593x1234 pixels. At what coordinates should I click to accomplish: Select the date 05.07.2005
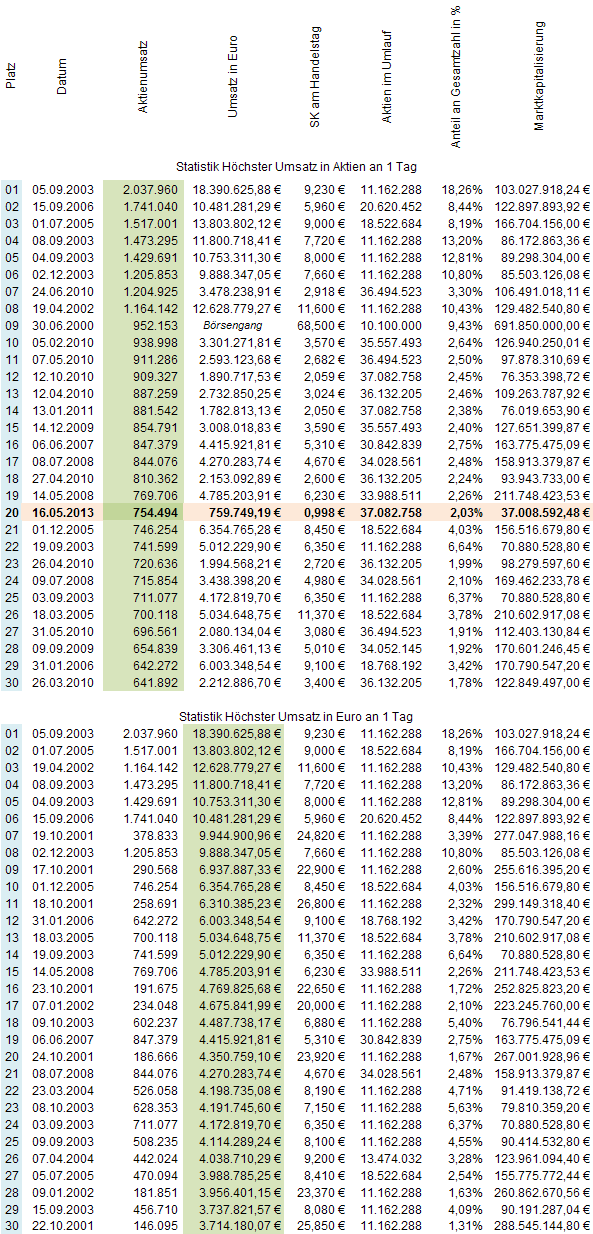point(63,1178)
